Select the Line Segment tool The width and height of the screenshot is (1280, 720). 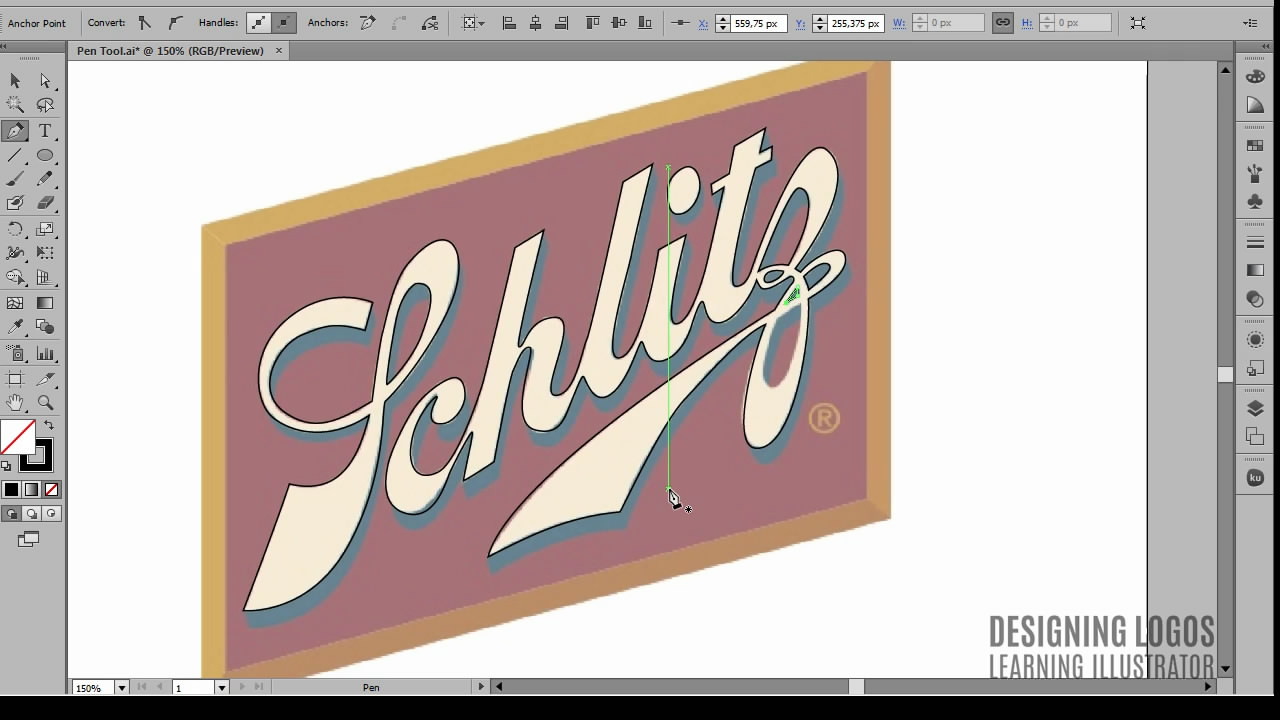pyautogui.click(x=15, y=155)
